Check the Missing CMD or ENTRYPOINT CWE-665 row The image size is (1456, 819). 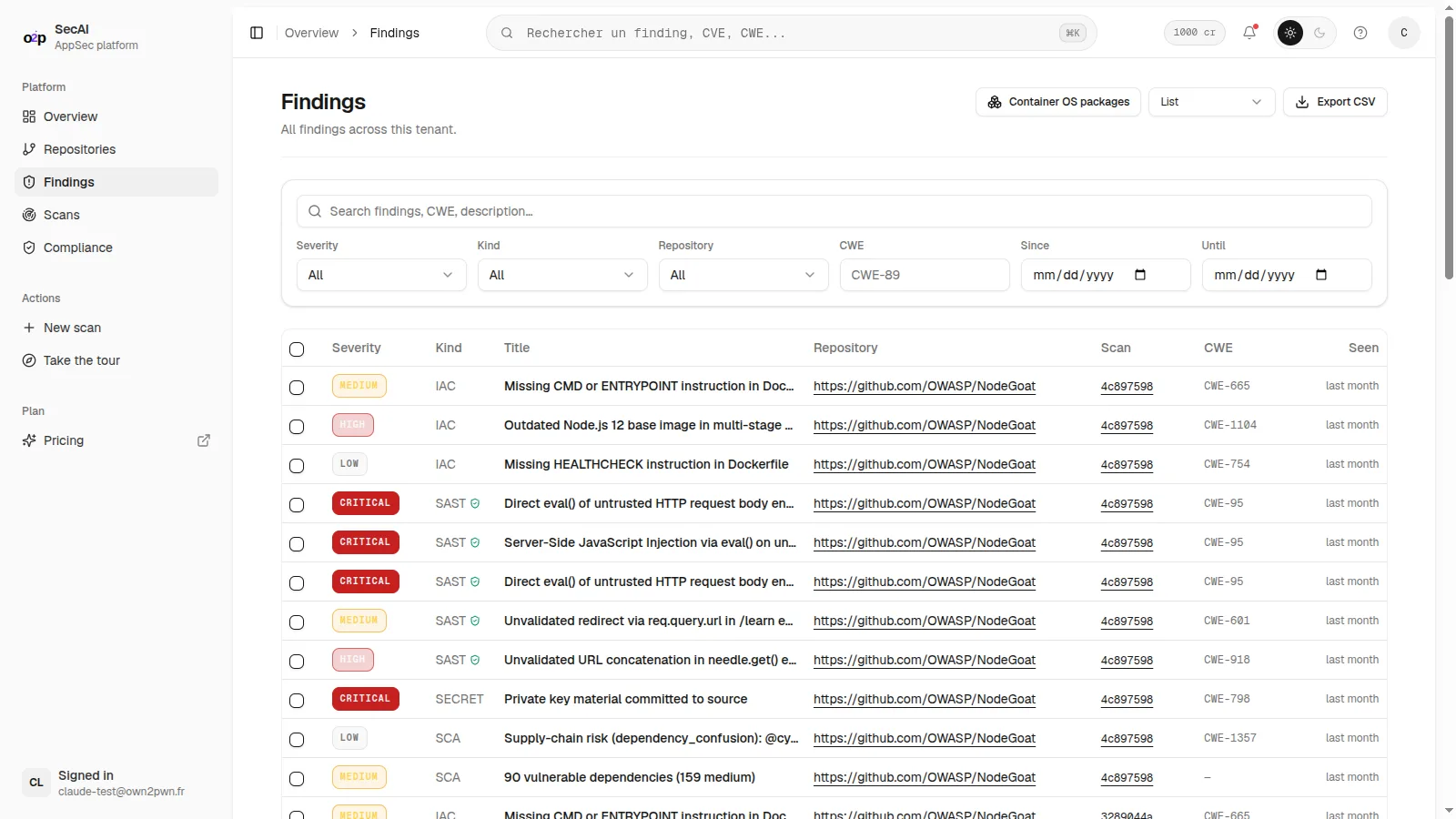297,388
